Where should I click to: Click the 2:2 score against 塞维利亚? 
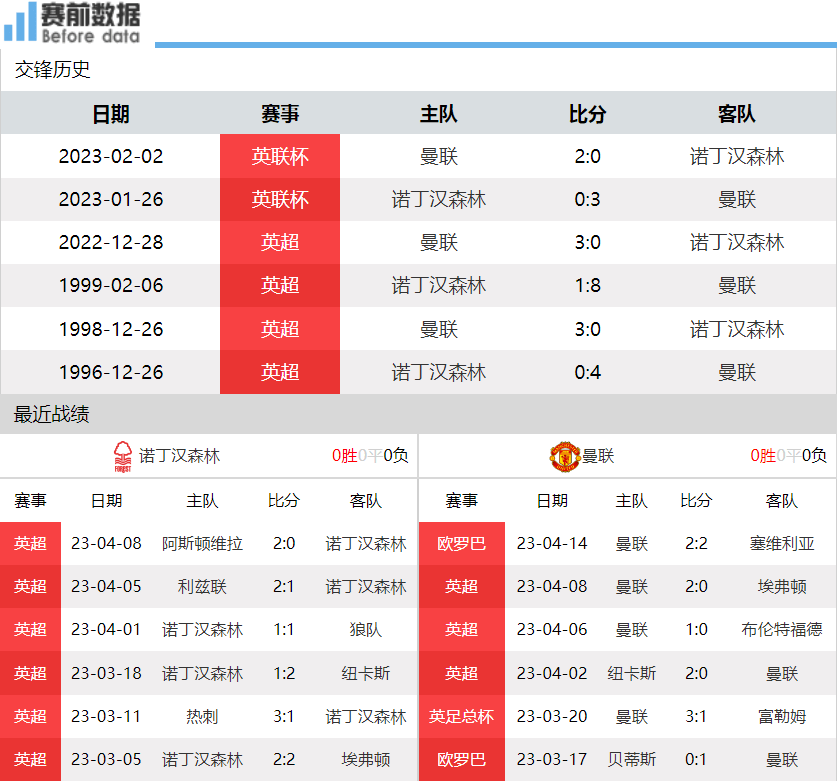696,544
